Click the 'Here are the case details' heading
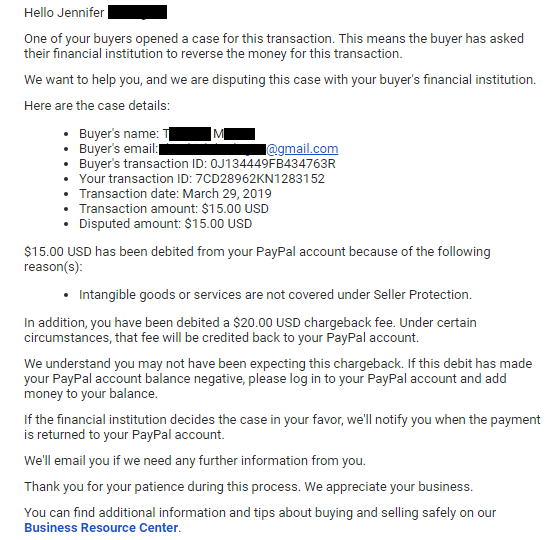 (97, 106)
